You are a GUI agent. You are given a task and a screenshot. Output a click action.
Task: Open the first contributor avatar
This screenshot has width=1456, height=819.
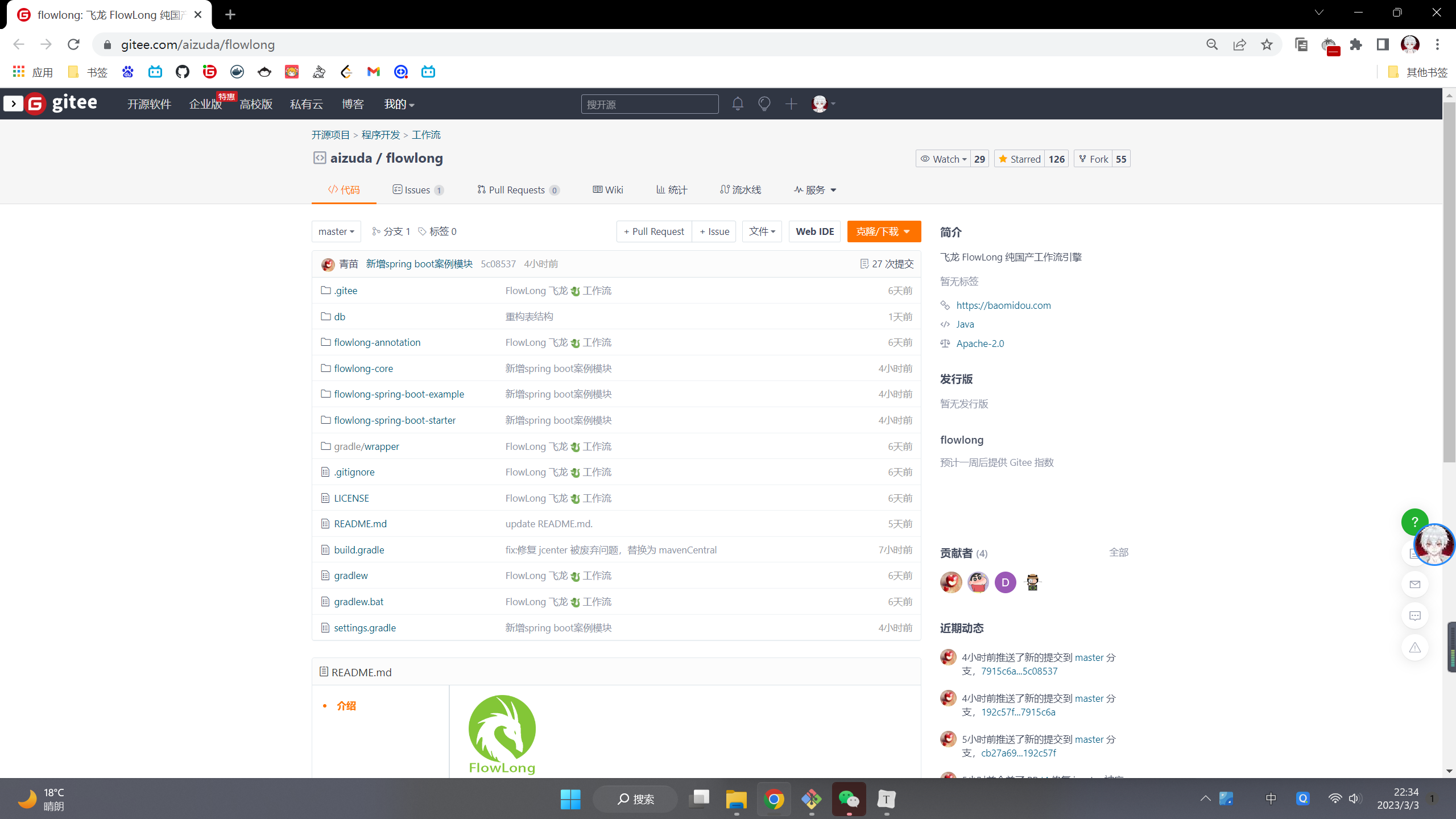click(951, 582)
